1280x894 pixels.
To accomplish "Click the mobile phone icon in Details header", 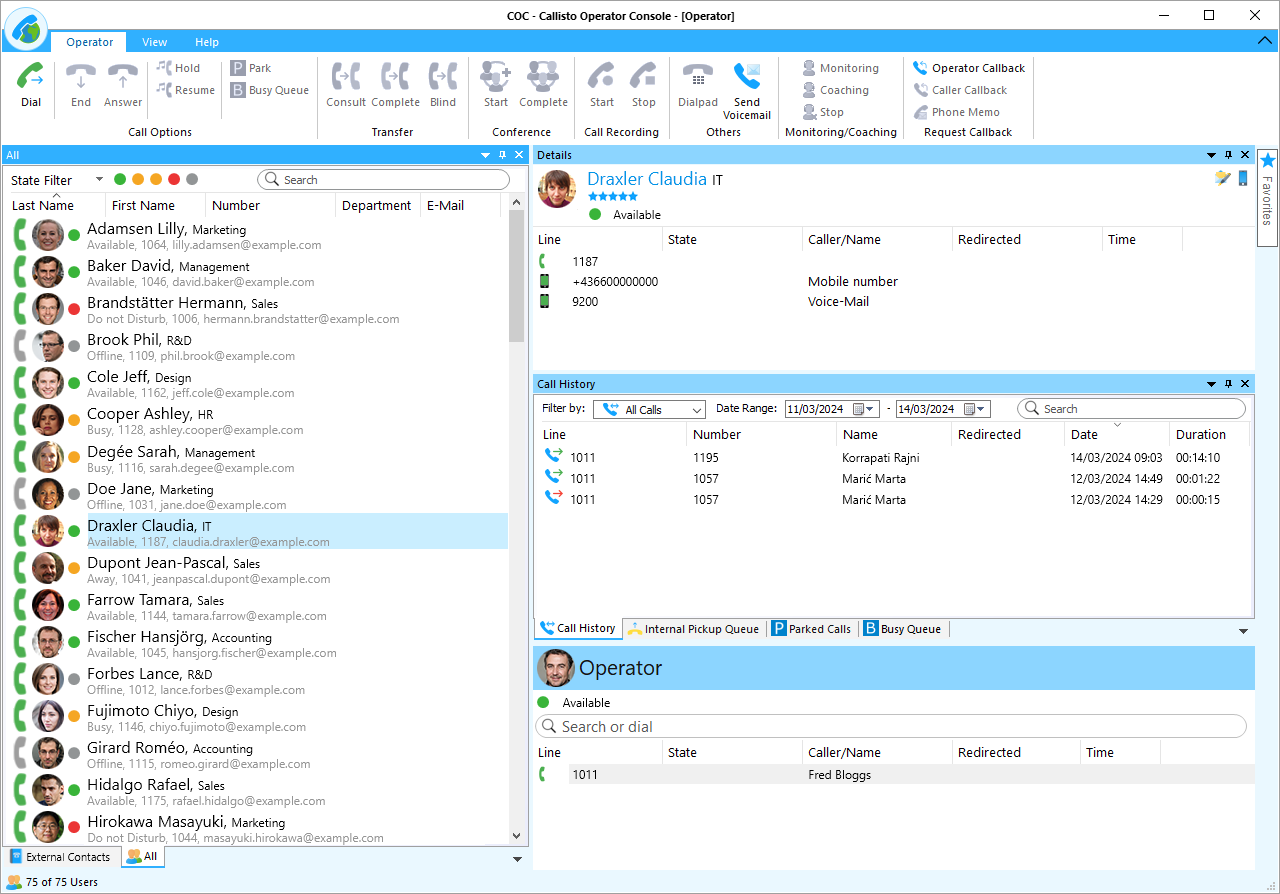I will click(x=1243, y=178).
